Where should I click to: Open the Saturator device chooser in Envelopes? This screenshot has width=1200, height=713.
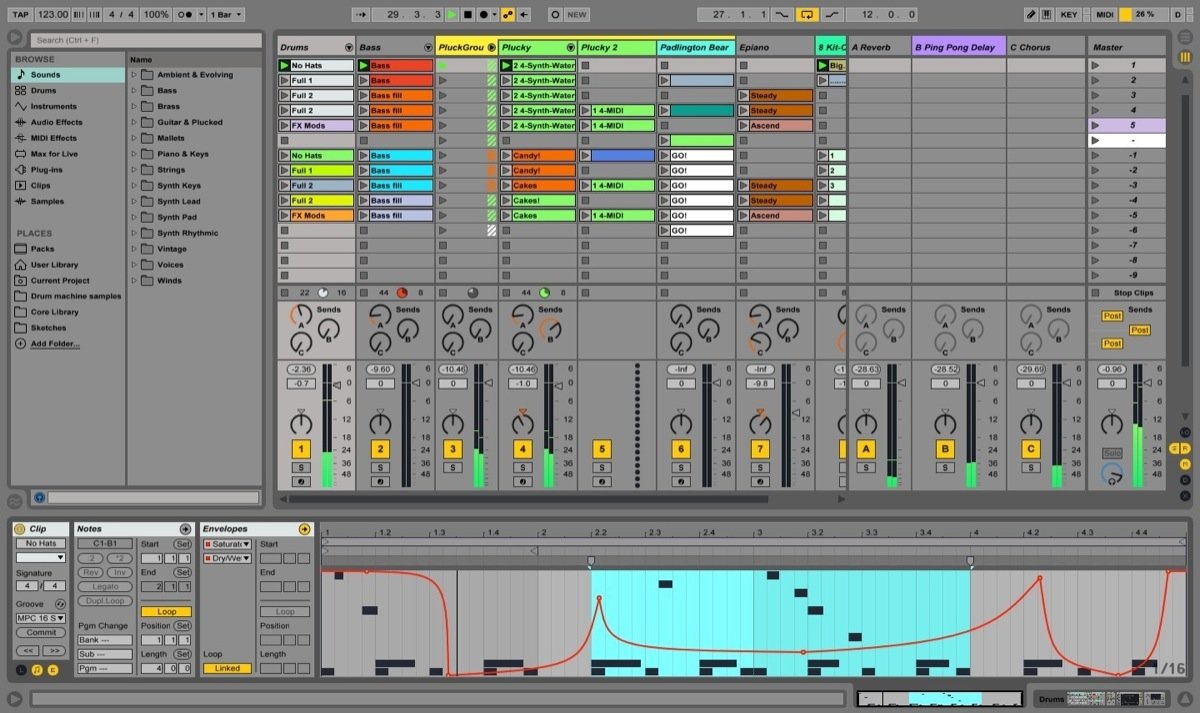[227, 544]
